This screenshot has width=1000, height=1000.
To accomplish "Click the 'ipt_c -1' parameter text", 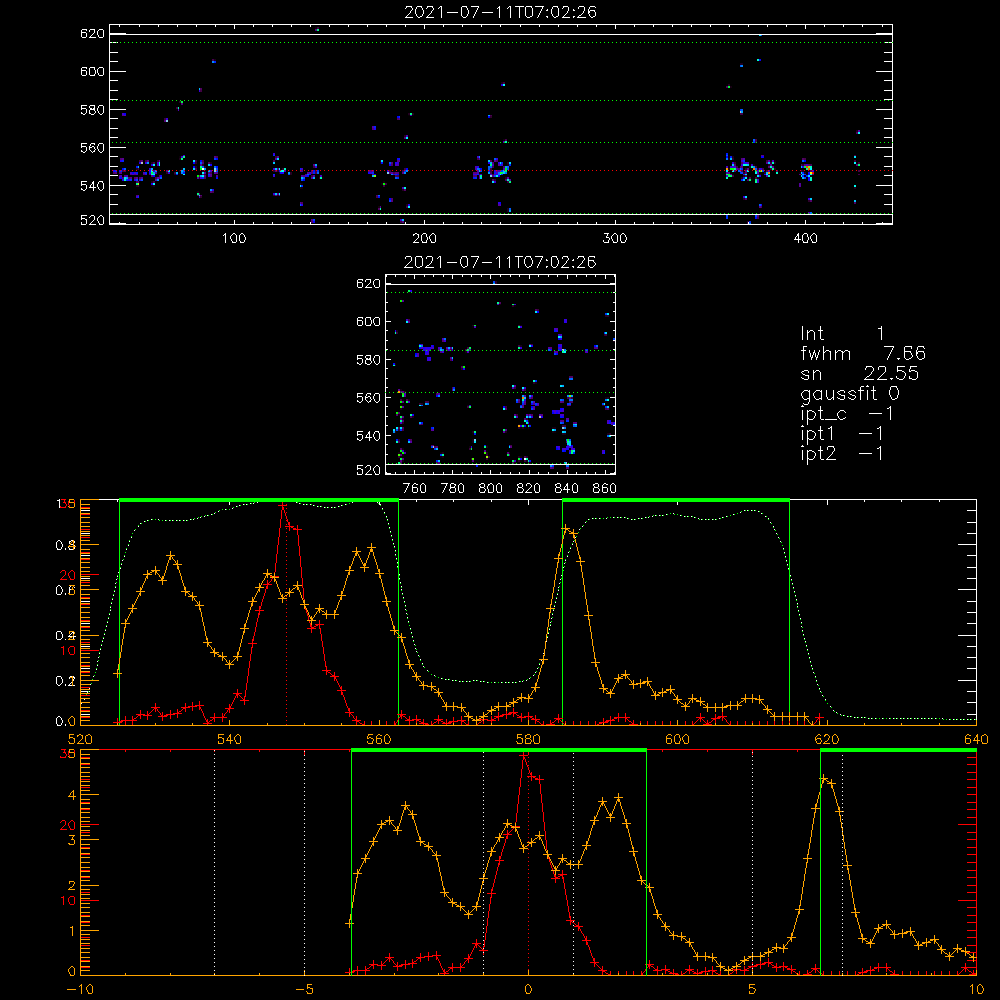I will (x=847, y=414).
